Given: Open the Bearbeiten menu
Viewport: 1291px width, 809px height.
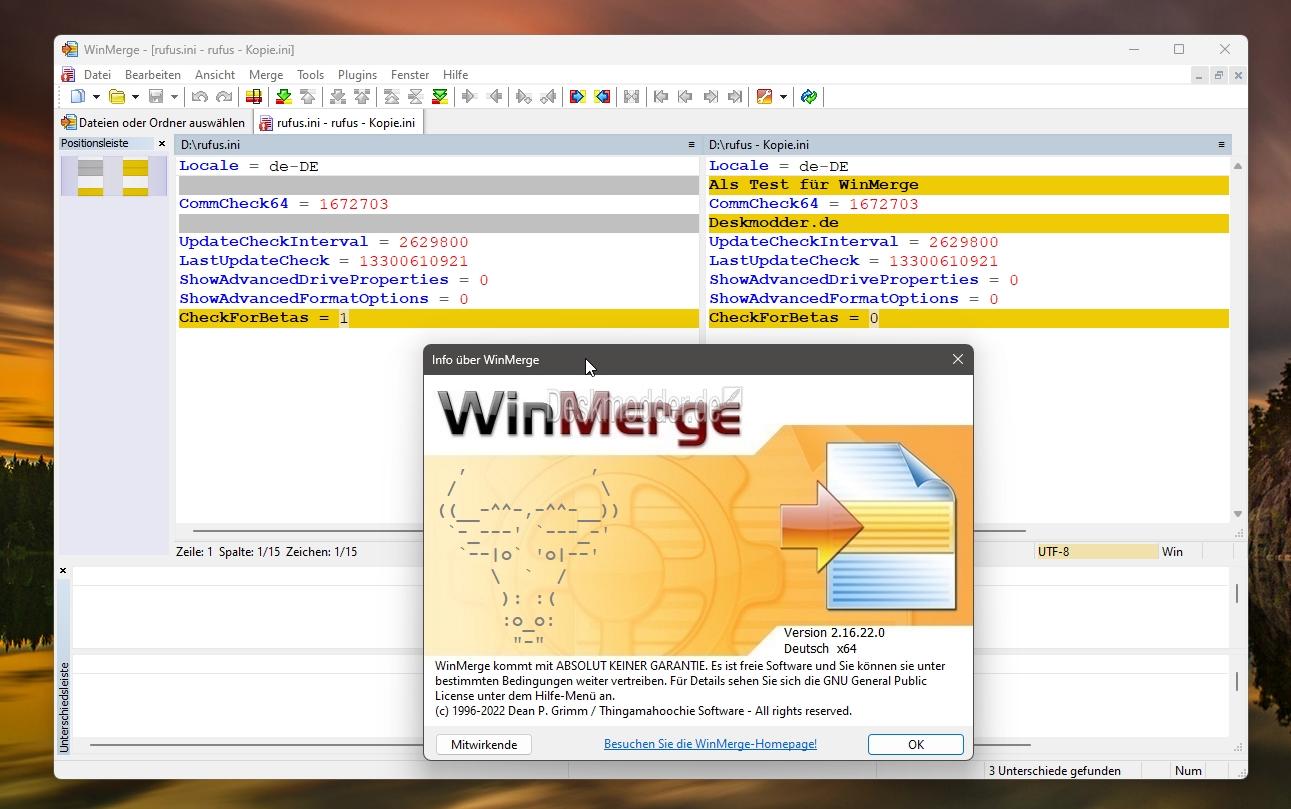Looking at the screenshot, I should tap(153, 75).
